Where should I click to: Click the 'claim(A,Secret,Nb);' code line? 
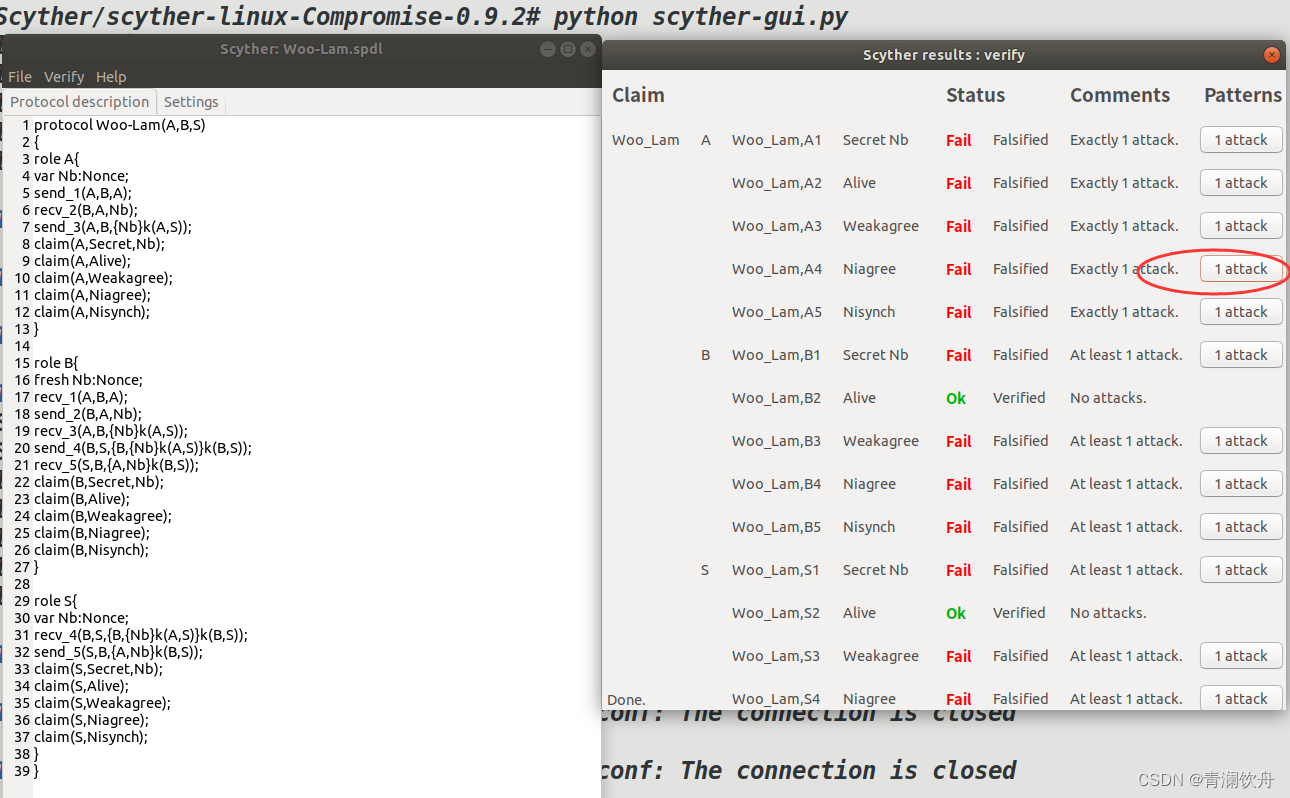click(100, 244)
